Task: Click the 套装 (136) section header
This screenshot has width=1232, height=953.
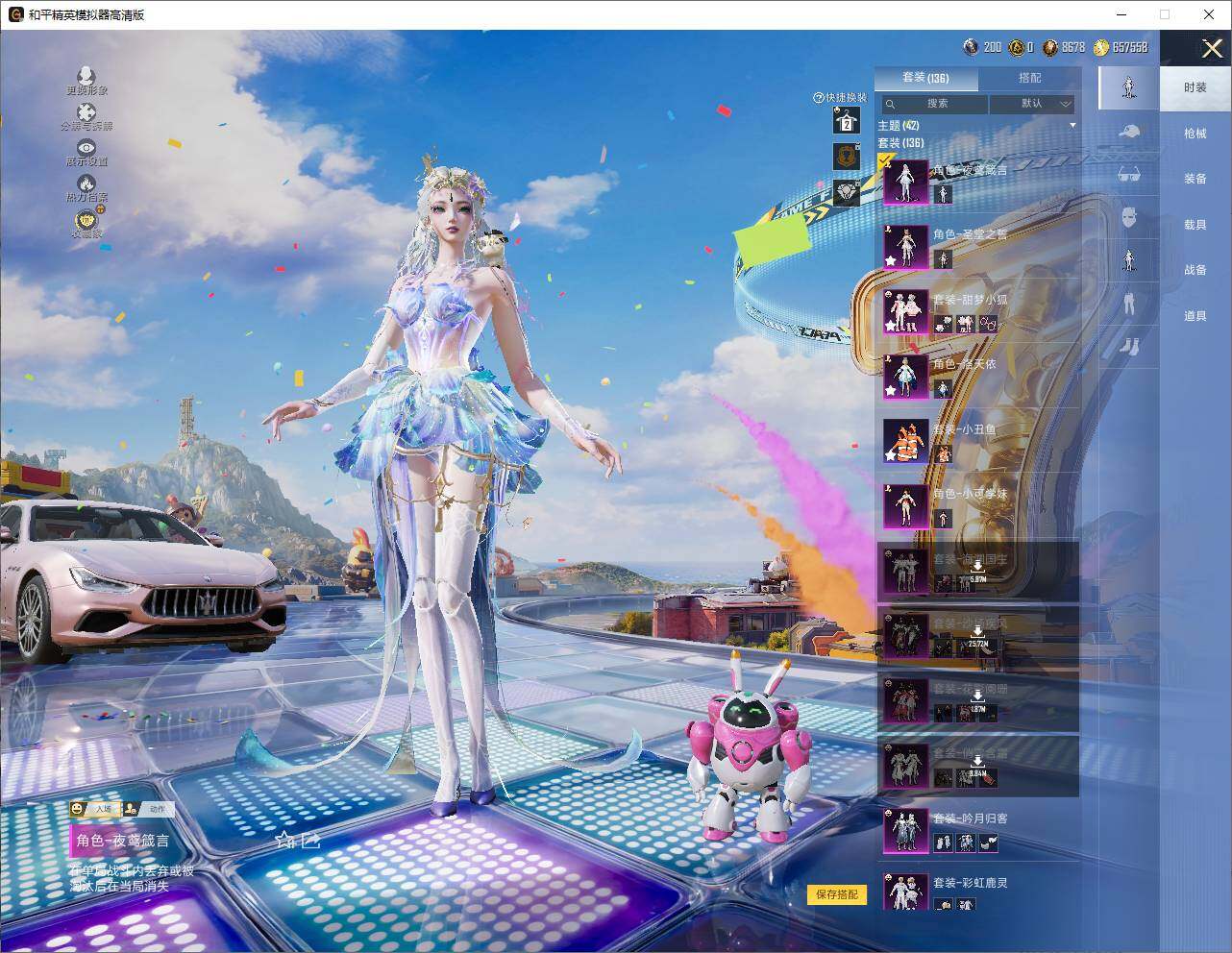Action: (x=900, y=143)
